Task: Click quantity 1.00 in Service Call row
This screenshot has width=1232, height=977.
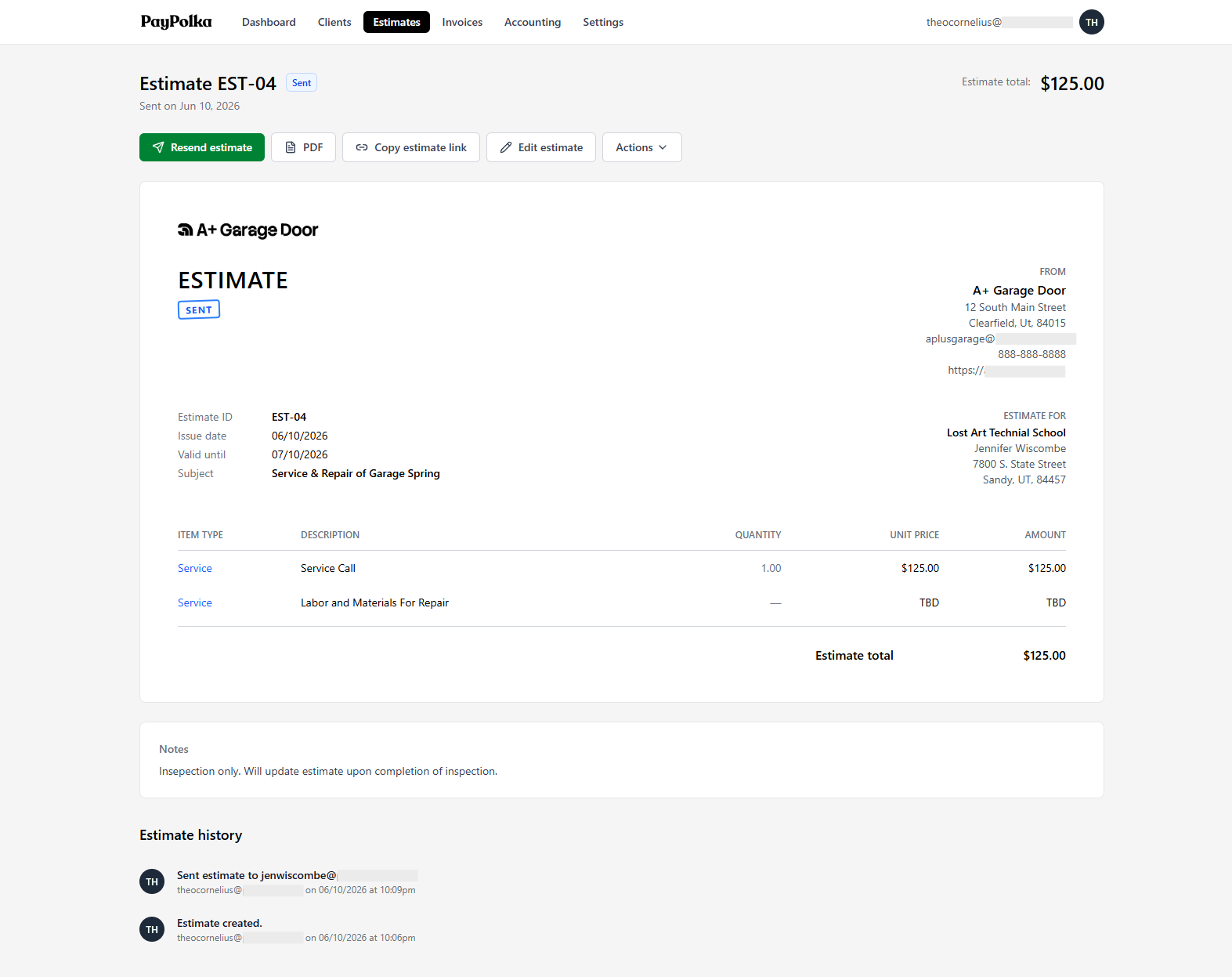Action: click(771, 568)
